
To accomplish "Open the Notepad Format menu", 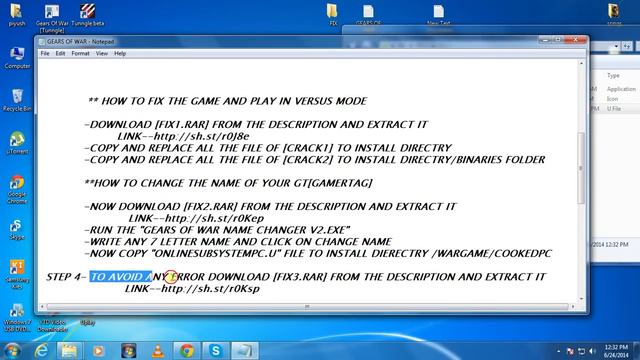I will (80, 53).
